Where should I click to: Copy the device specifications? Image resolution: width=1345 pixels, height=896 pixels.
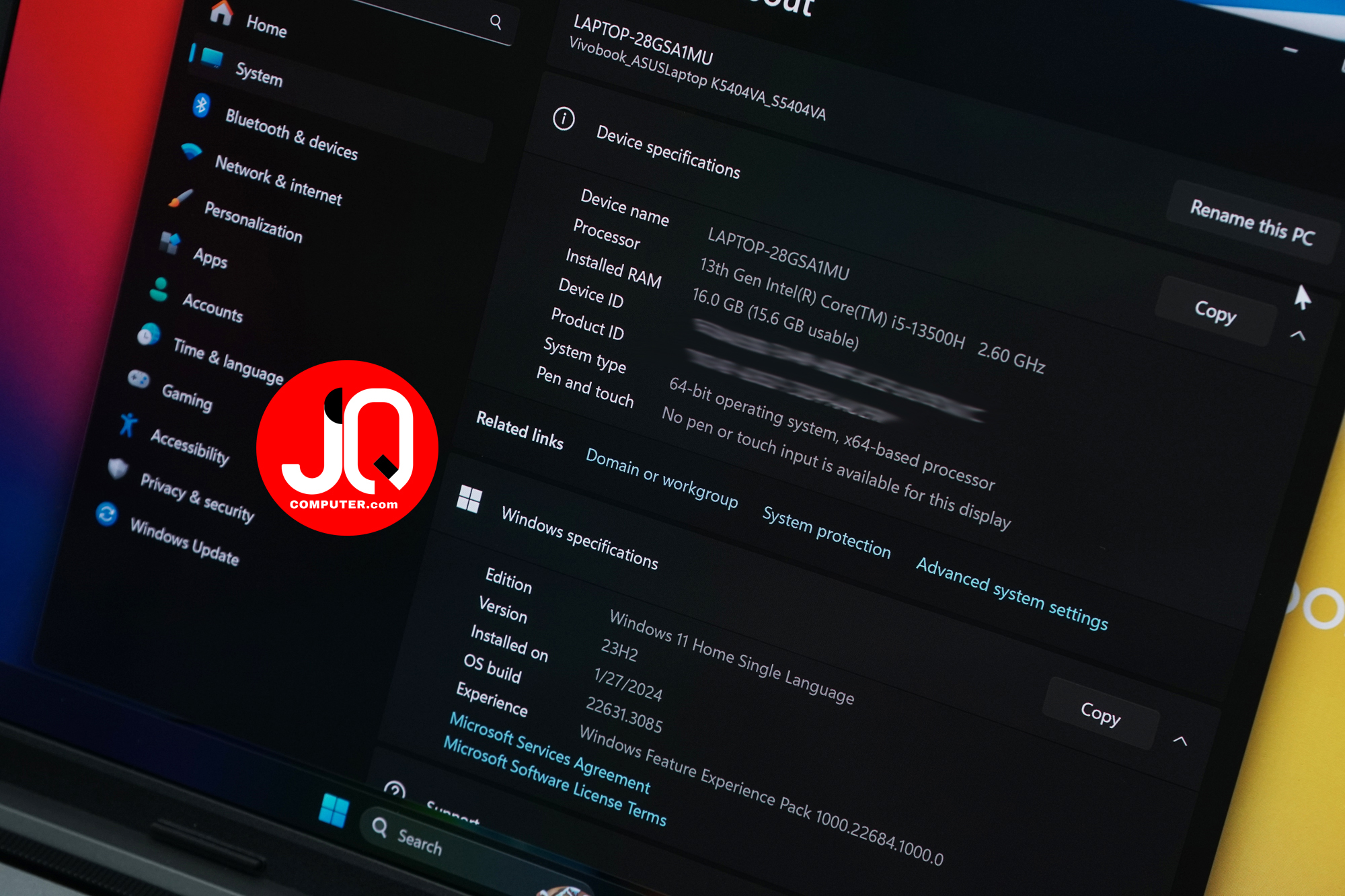coord(1215,312)
